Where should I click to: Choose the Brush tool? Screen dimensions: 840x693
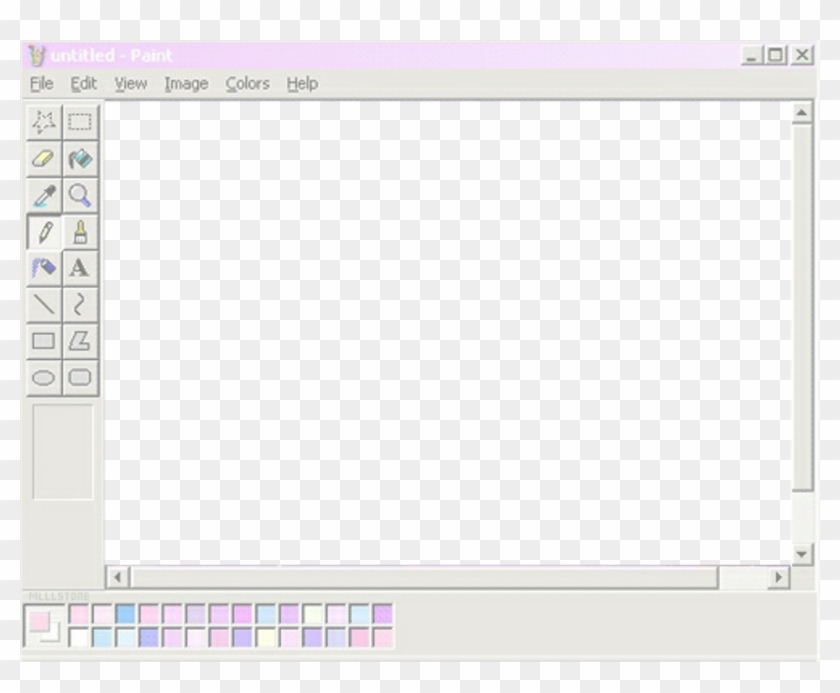(x=80, y=231)
